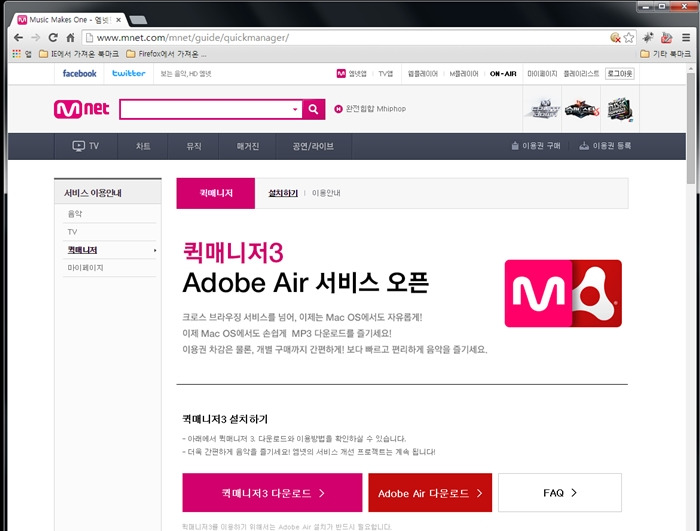Click the 엠넷앱 top link

click(351, 73)
